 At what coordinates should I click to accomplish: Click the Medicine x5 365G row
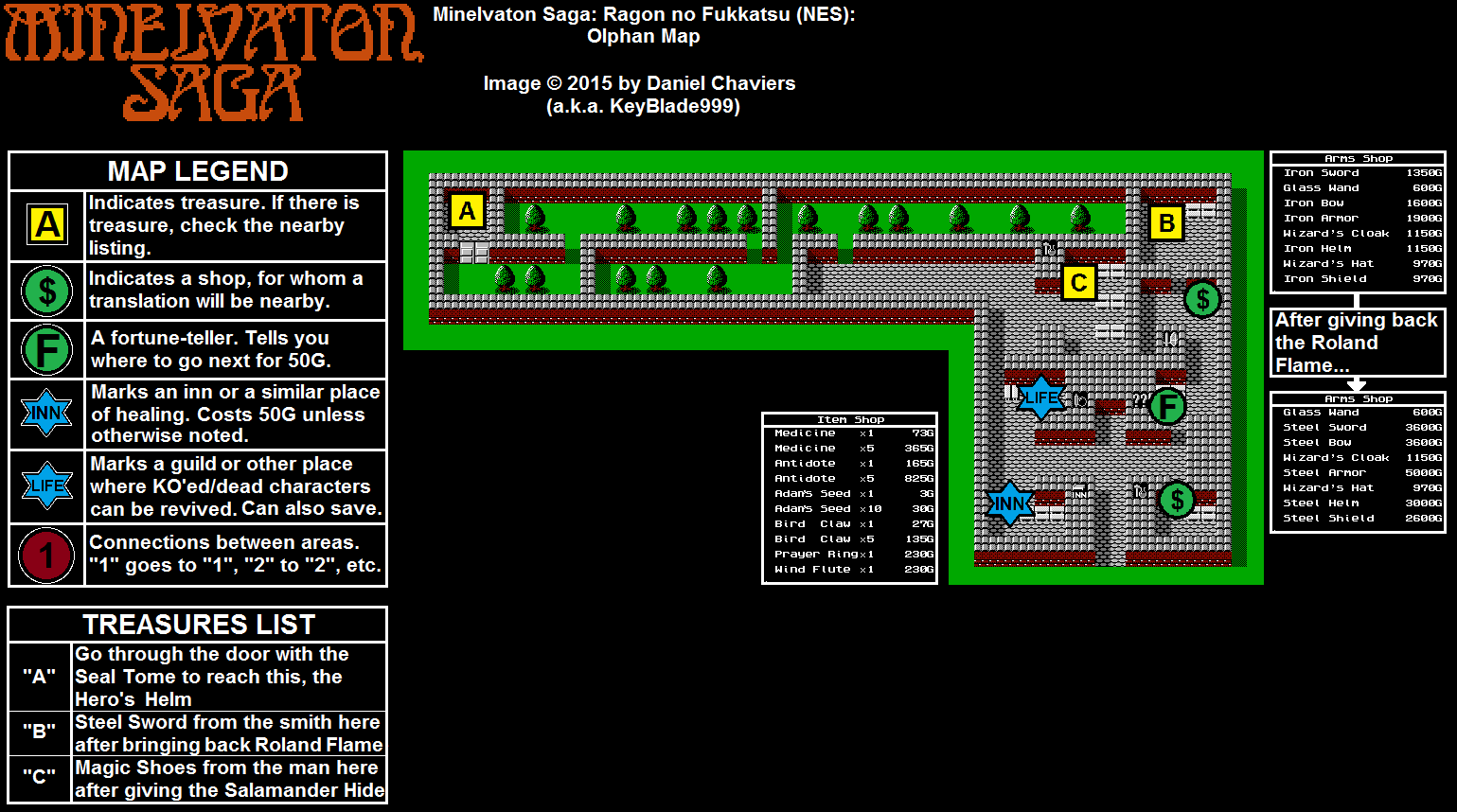pos(854,449)
